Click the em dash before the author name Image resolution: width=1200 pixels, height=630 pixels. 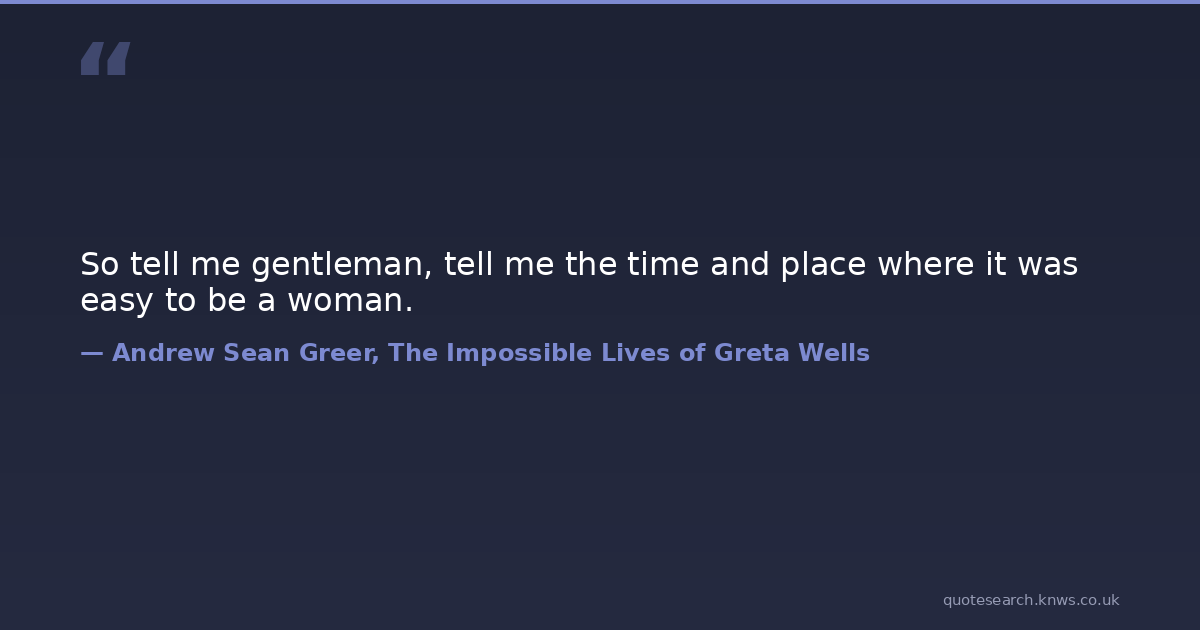[x=91, y=353]
